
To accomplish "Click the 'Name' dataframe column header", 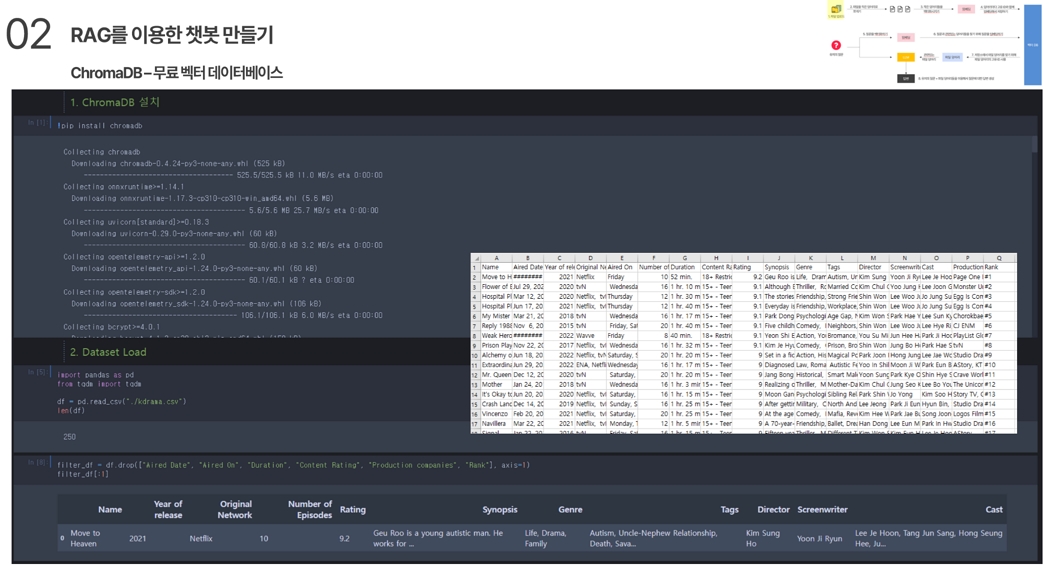I will pos(110,510).
